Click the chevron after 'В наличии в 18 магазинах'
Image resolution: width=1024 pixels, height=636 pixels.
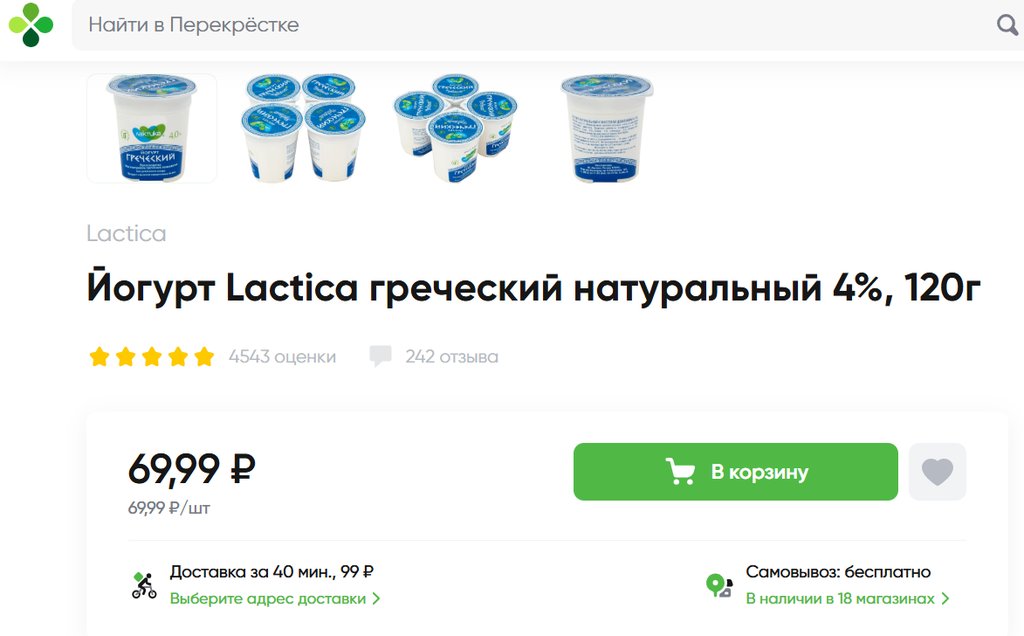point(945,599)
